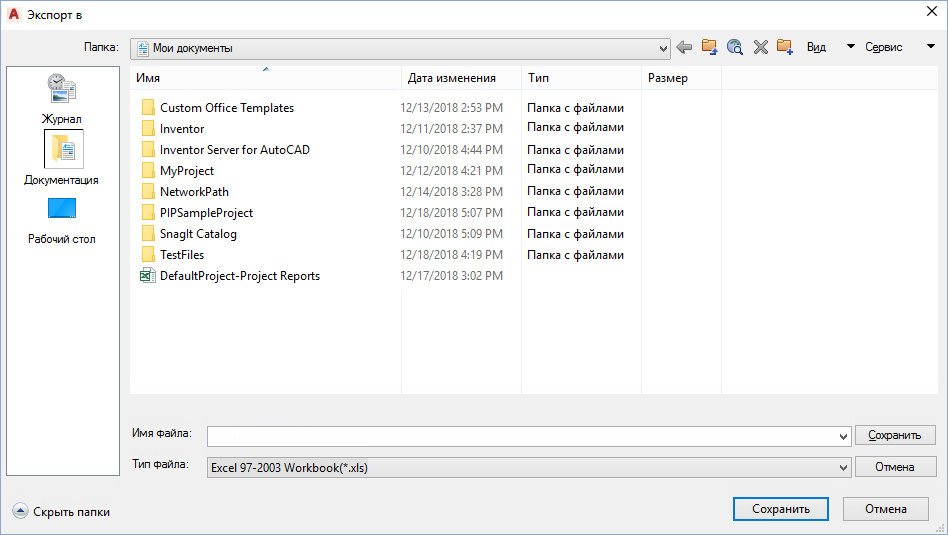948x535 pixels.
Task: Click the Скрыть папки link
Action: pos(71,512)
